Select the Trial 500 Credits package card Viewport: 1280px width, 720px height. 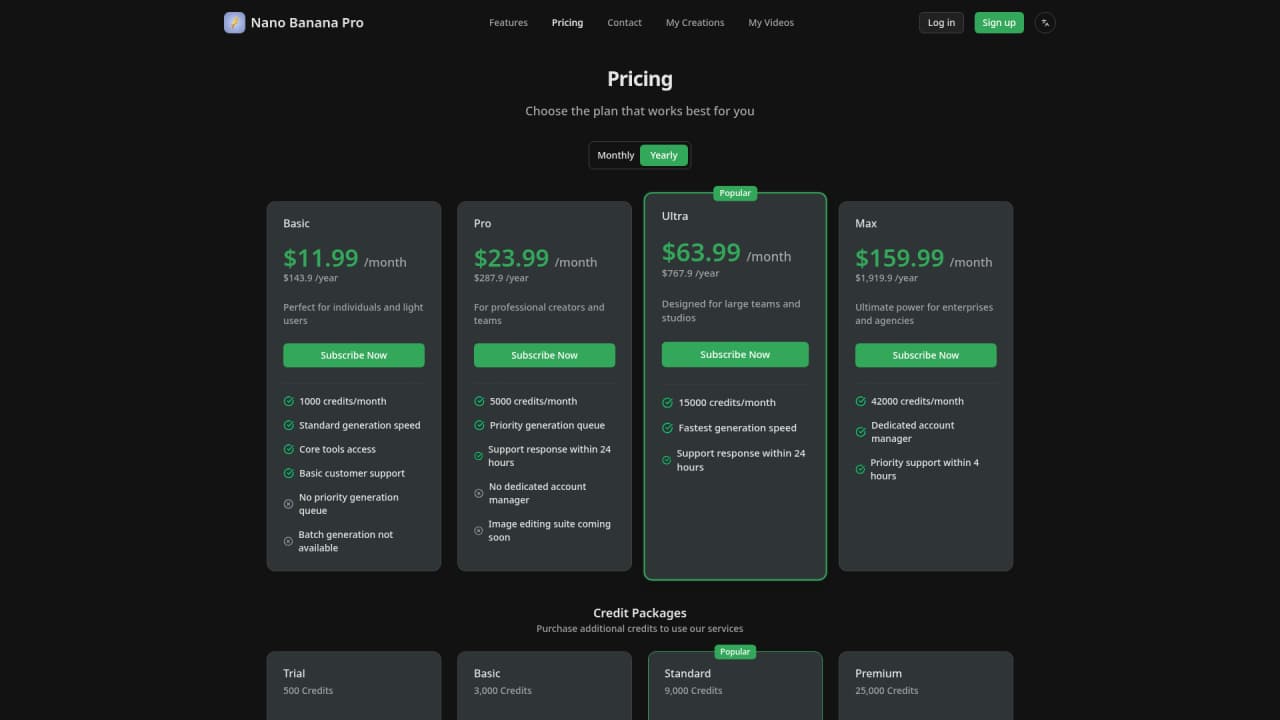[354, 686]
